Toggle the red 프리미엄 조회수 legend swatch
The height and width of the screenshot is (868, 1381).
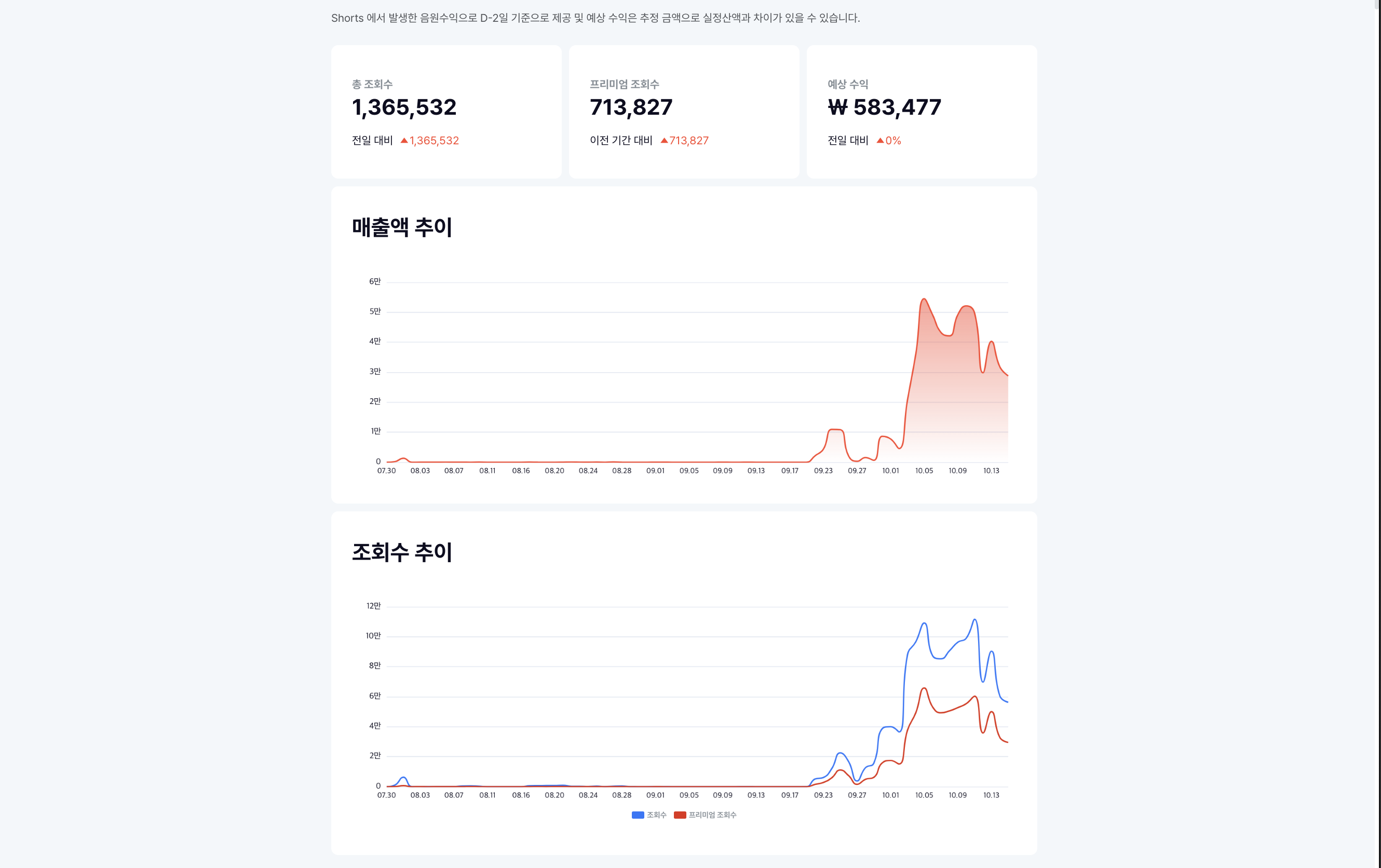tap(680, 815)
